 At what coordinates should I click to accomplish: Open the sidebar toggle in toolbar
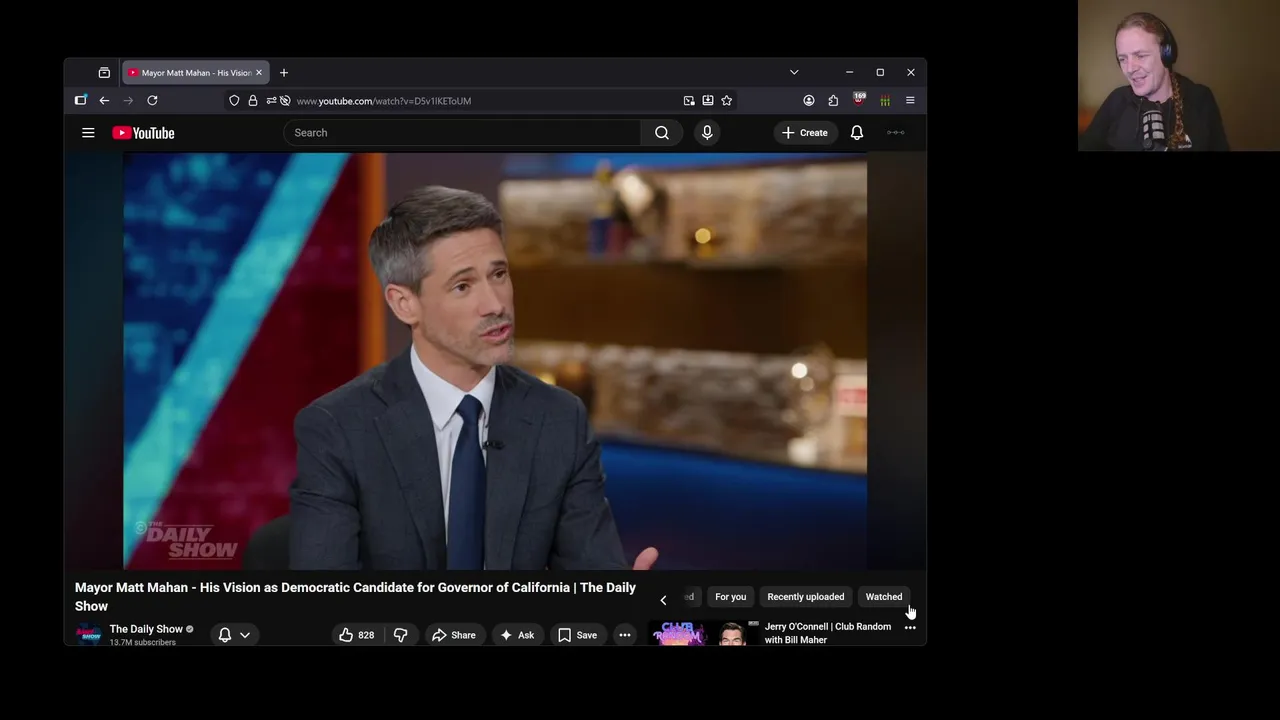click(81, 101)
